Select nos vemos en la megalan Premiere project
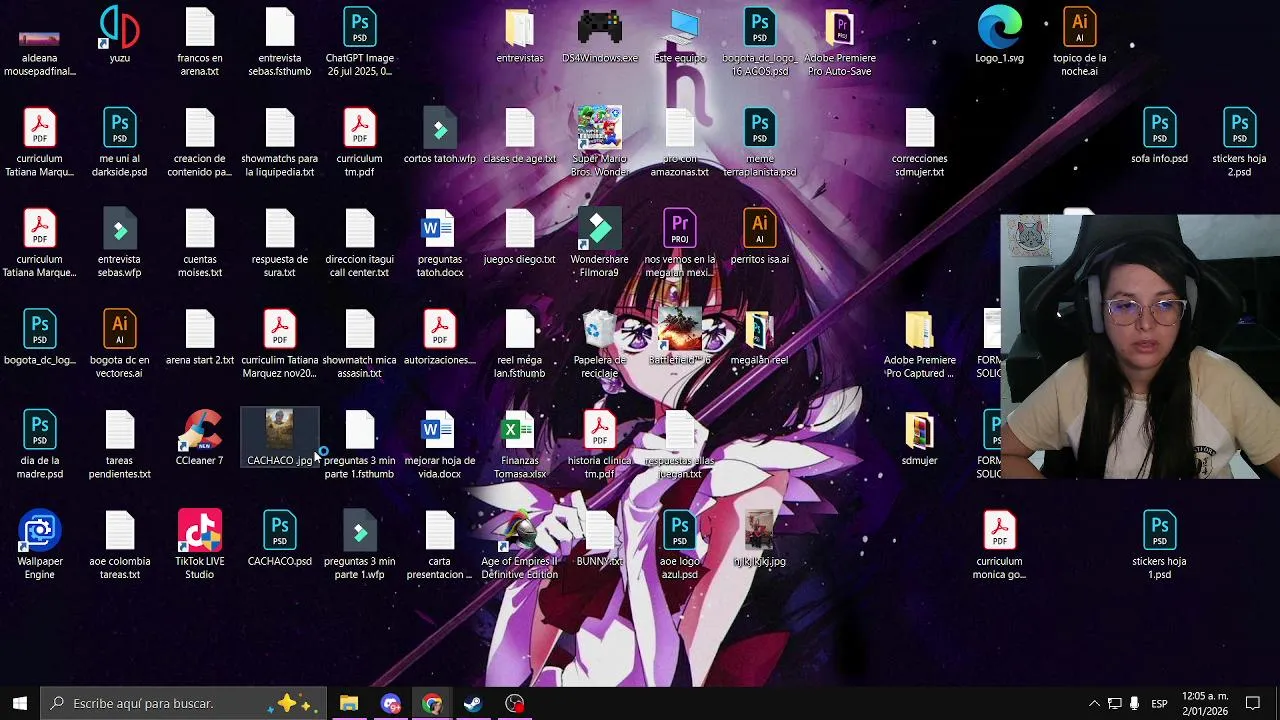Image resolution: width=1280 pixels, height=720 pixels. pyautogui.click(x=679, y=242)
